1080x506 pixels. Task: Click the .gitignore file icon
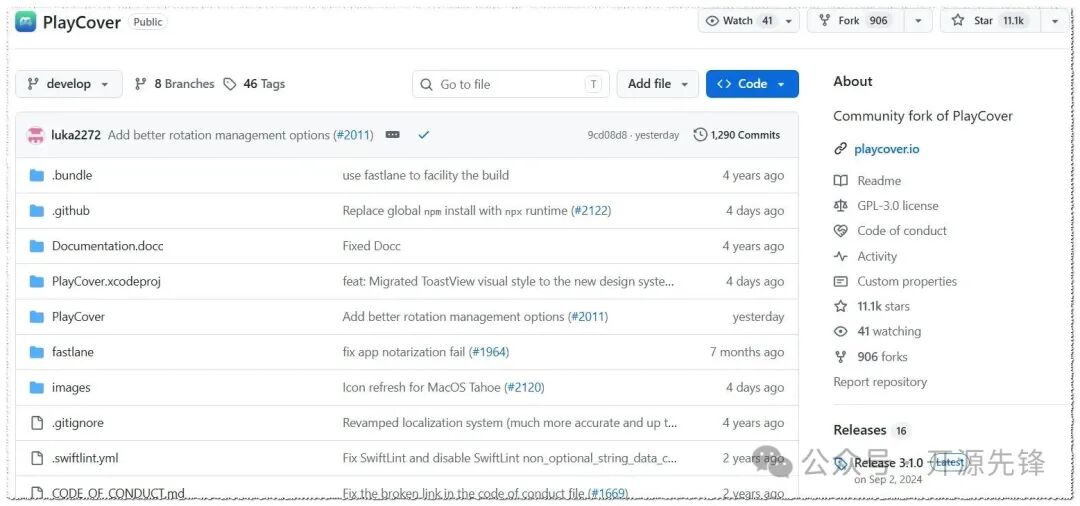(37, 423)
